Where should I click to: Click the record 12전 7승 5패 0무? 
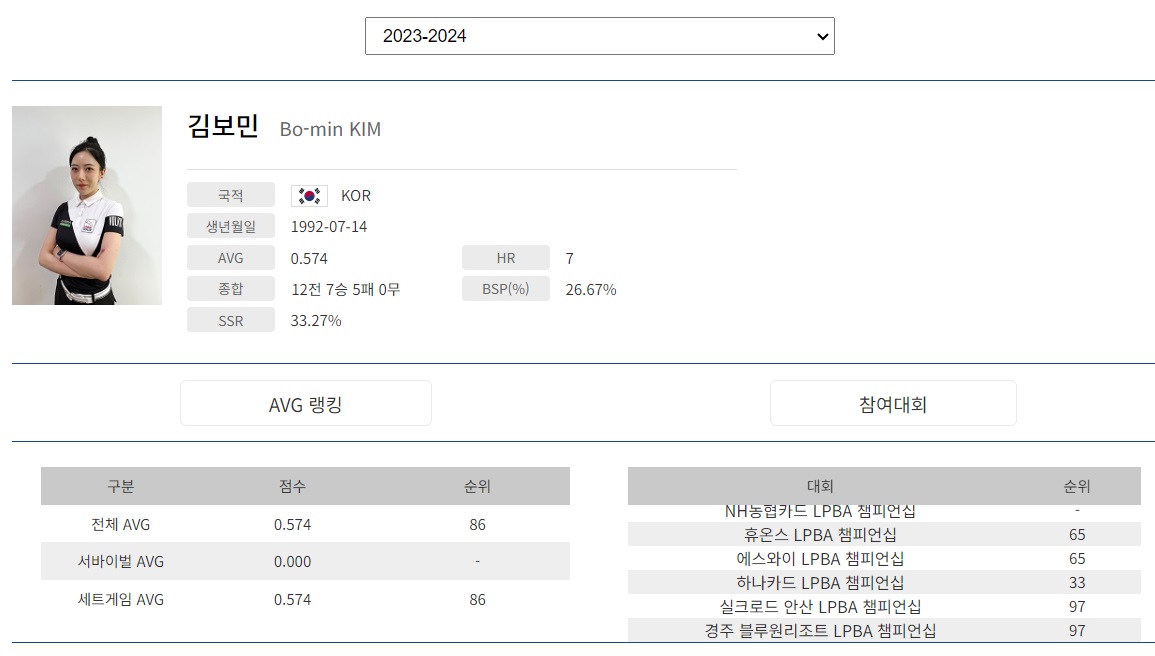(x=345, y=289)
